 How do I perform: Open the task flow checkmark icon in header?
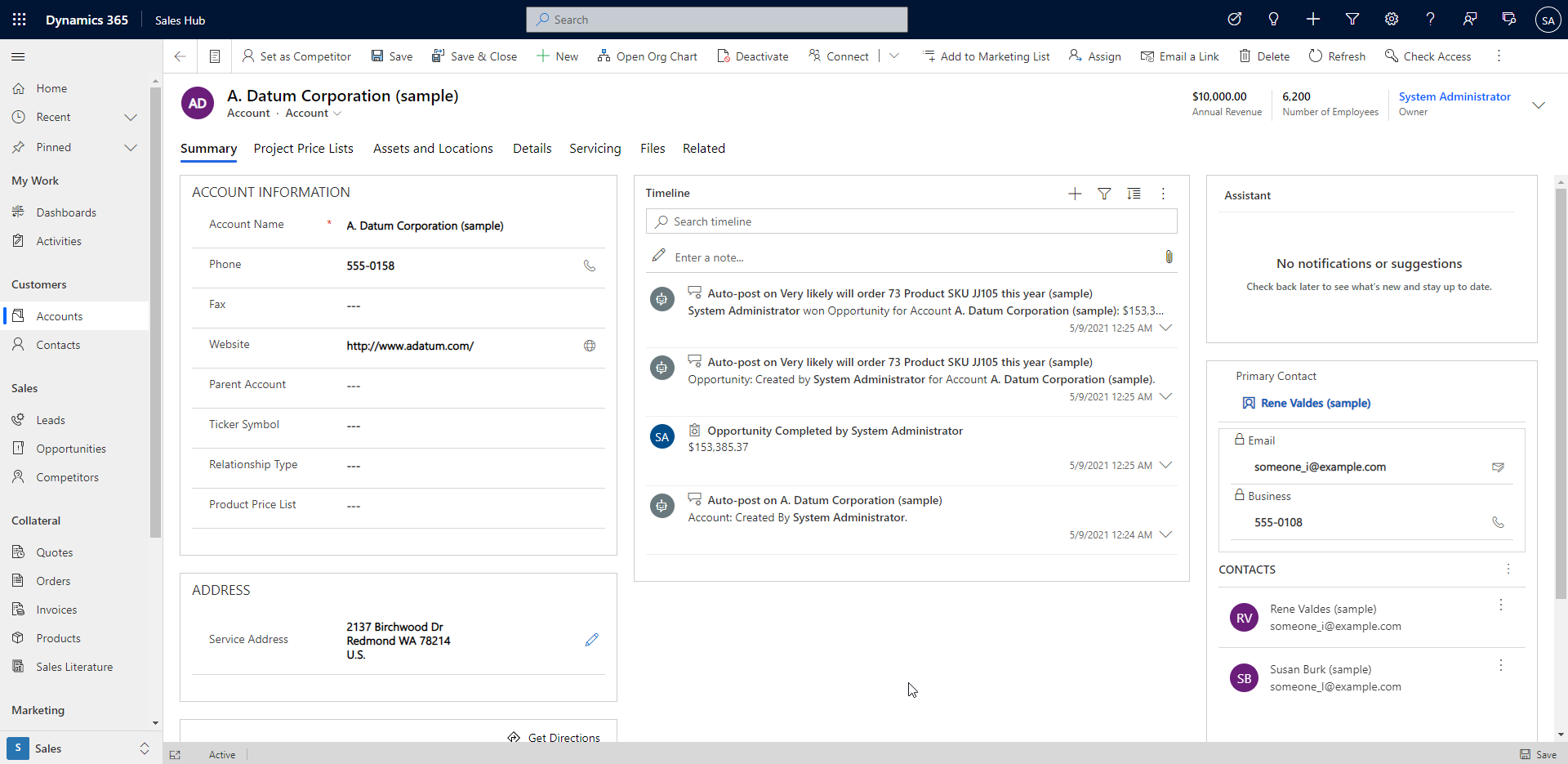[x=1235, y=20]
